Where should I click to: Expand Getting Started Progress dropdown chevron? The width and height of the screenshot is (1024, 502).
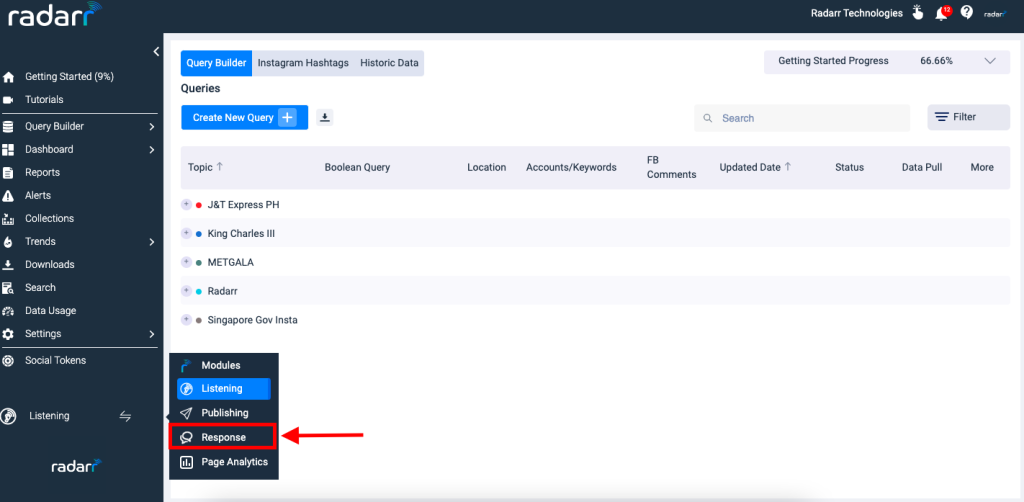coord(990,61)
